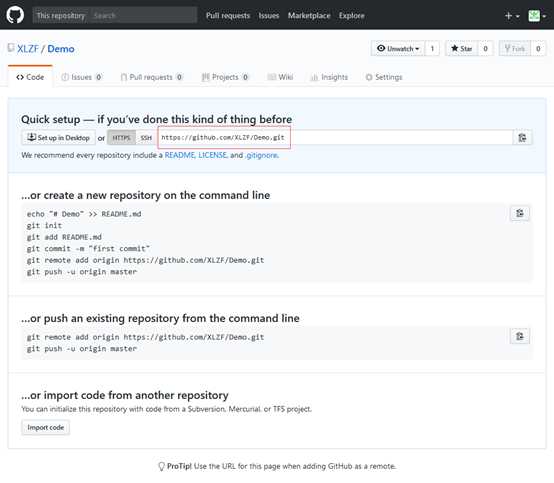Screen dimensions: 554x483
Task: Click 'git commit -m "first commit"' line
Action: [88, 249]
